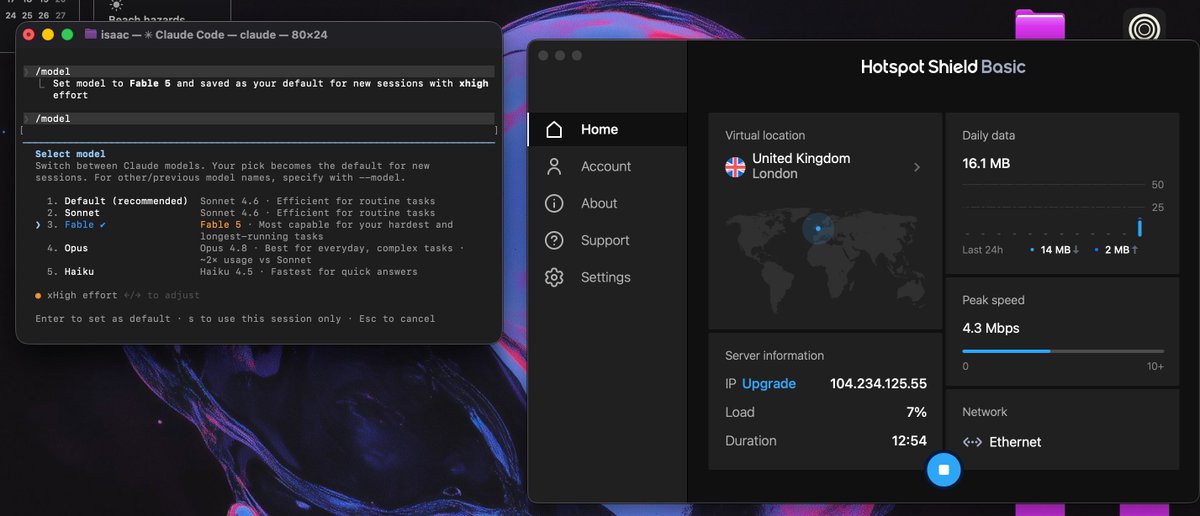Click the upload arrow beside 2 MB
Image resolution: width=1200 pixels, height=516 pixels.
click(x=1135, y=249)
